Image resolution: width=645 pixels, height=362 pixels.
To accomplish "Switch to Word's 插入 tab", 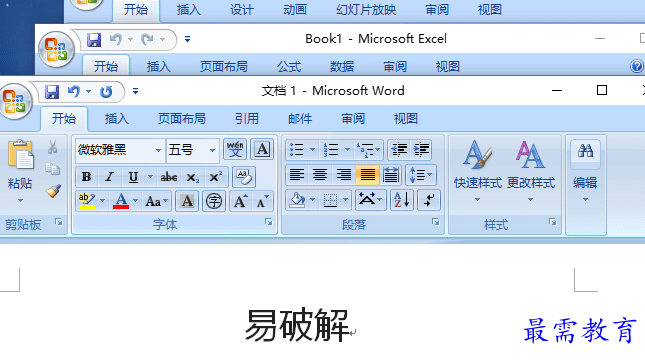I will (x=116, y=119).
